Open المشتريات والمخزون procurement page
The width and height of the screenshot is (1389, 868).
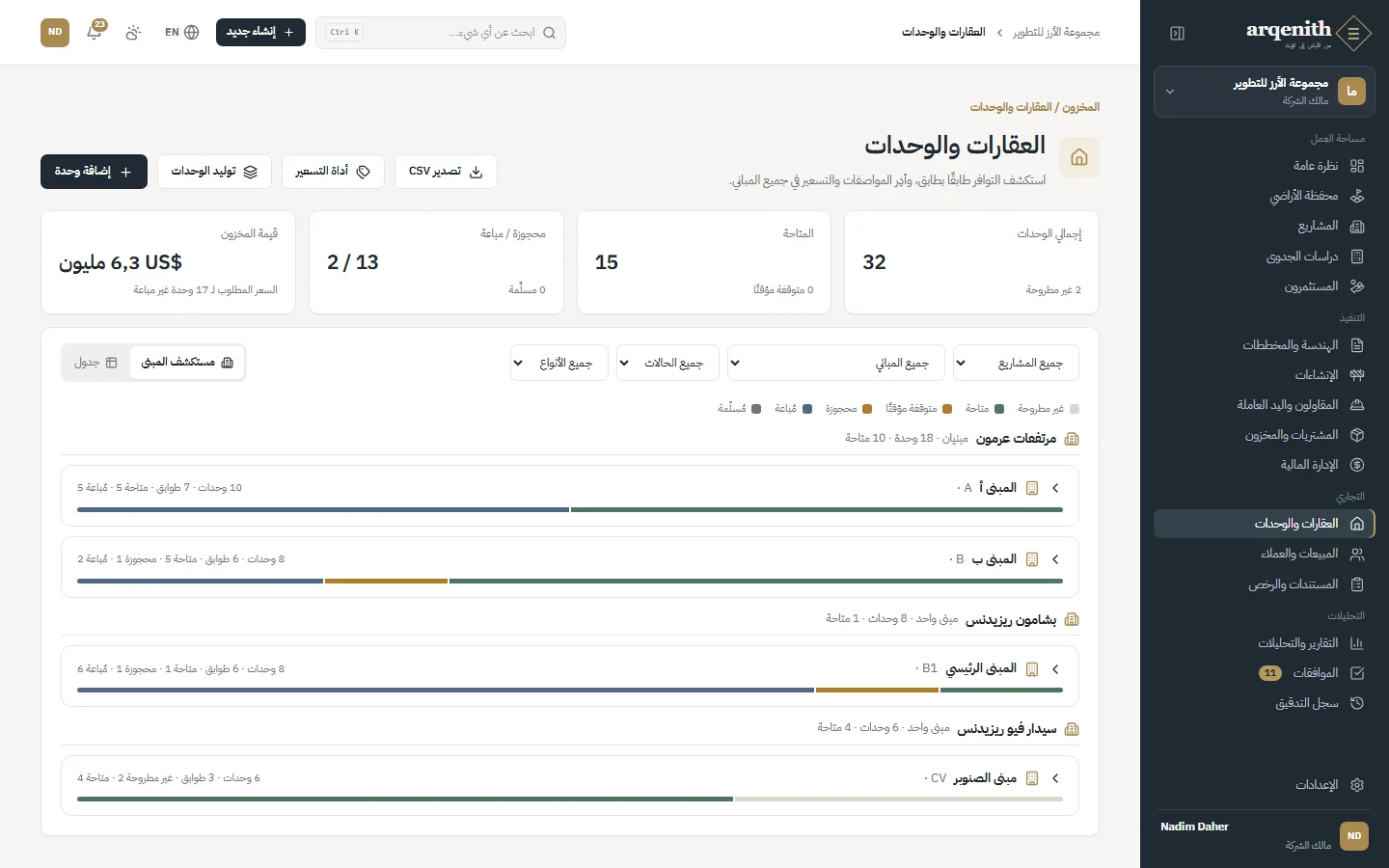pos(1264,435)
